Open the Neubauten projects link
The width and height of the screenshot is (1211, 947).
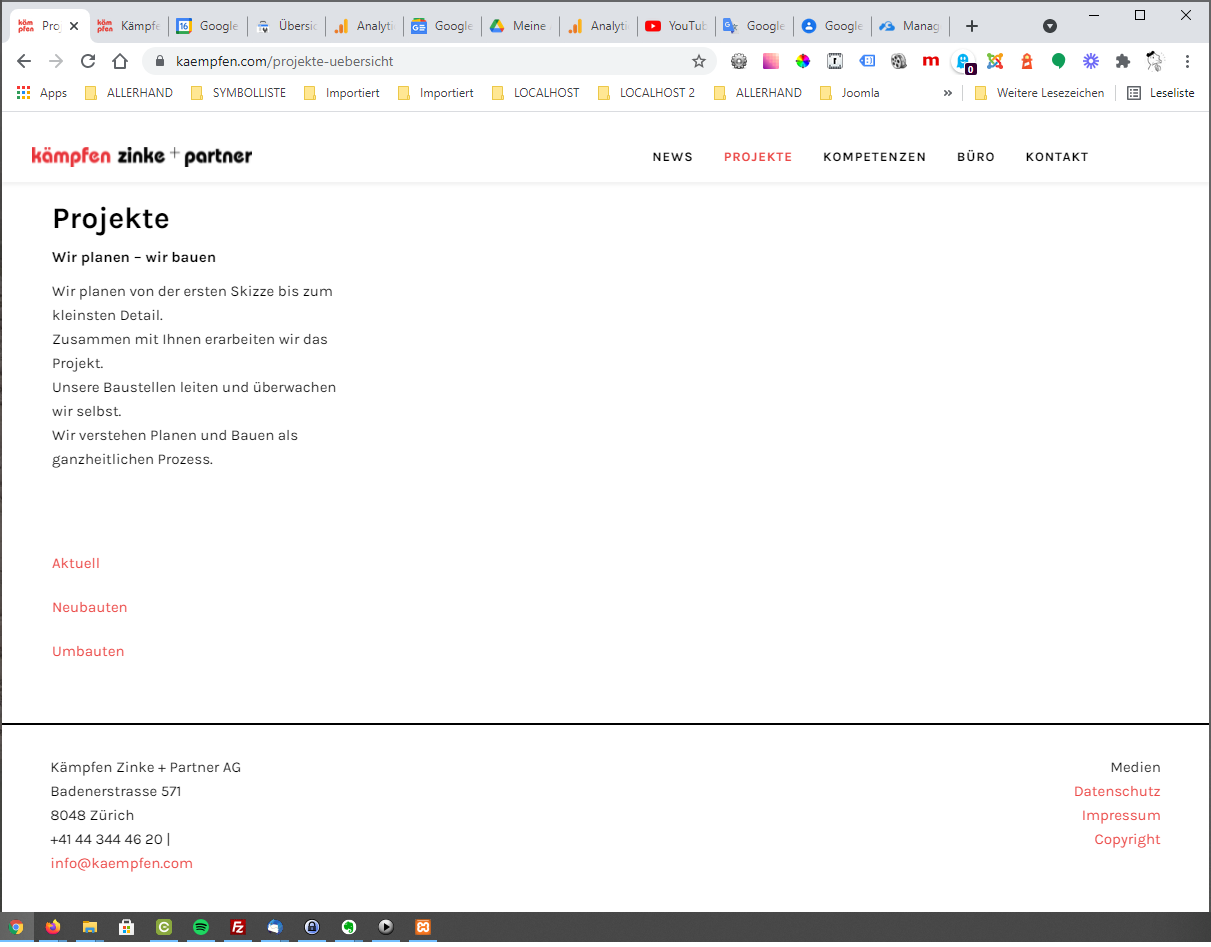[90, 607]
